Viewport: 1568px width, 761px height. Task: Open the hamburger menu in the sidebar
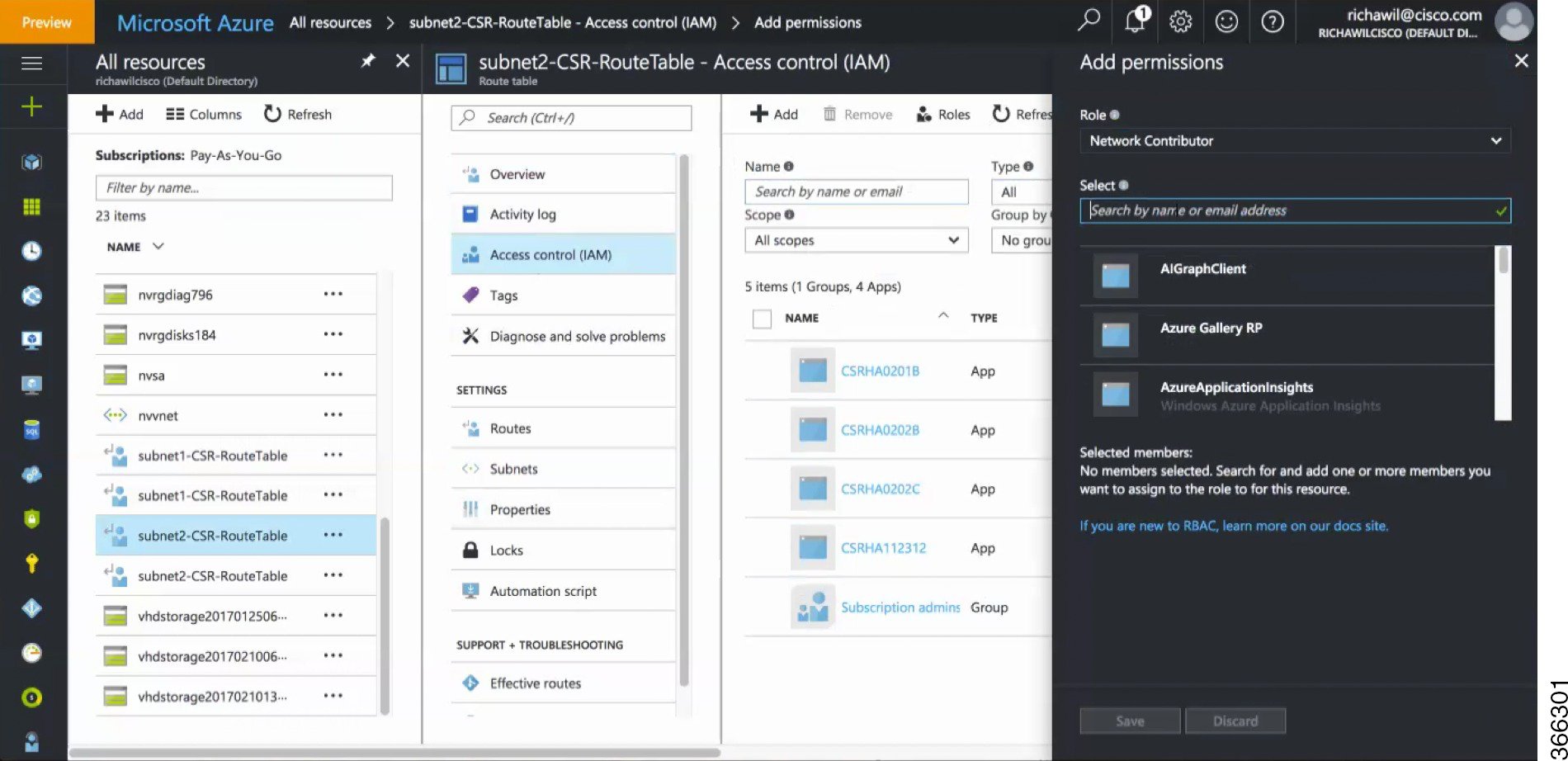click(31, 64)
